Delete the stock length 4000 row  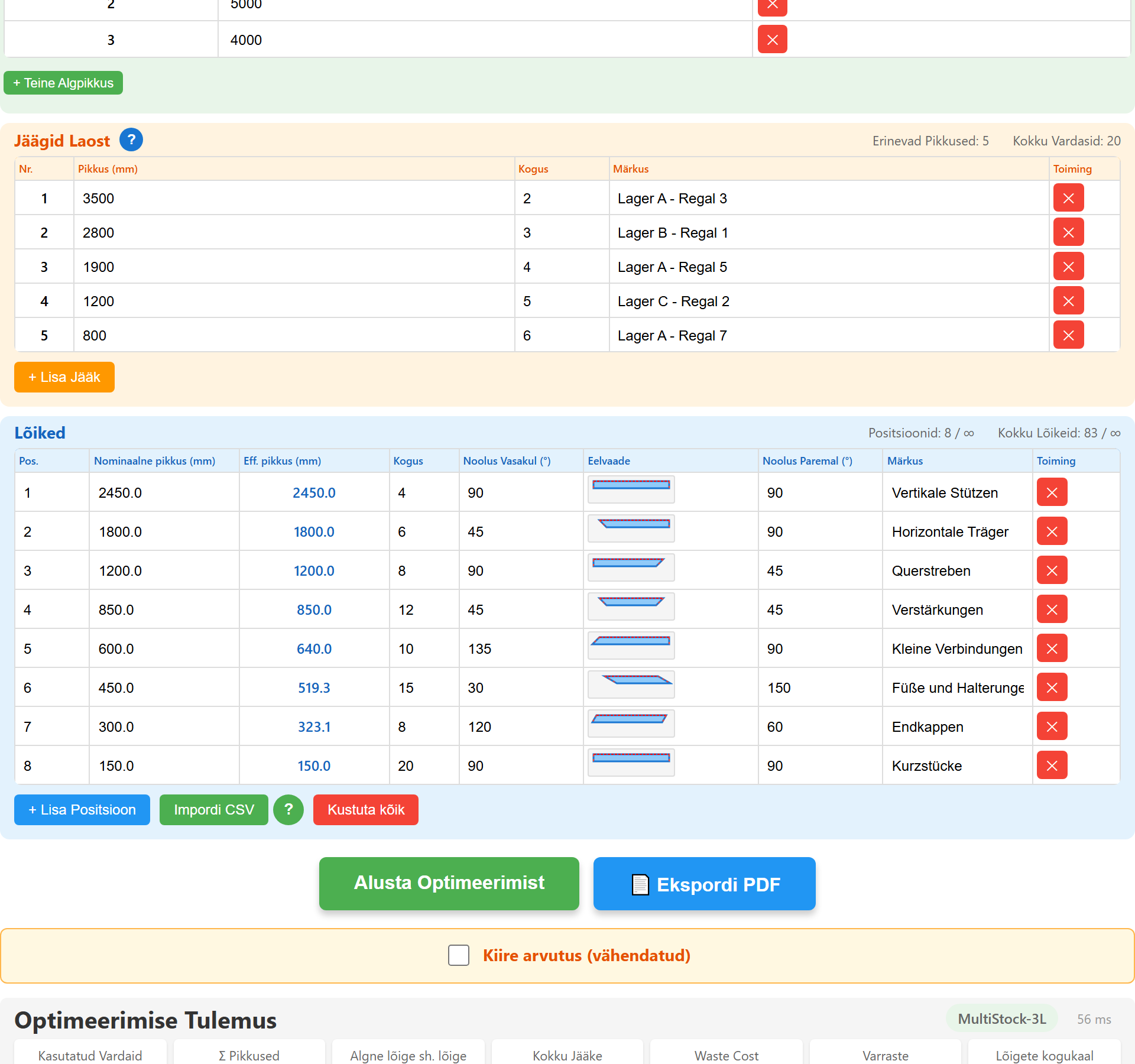click(772, 40)
